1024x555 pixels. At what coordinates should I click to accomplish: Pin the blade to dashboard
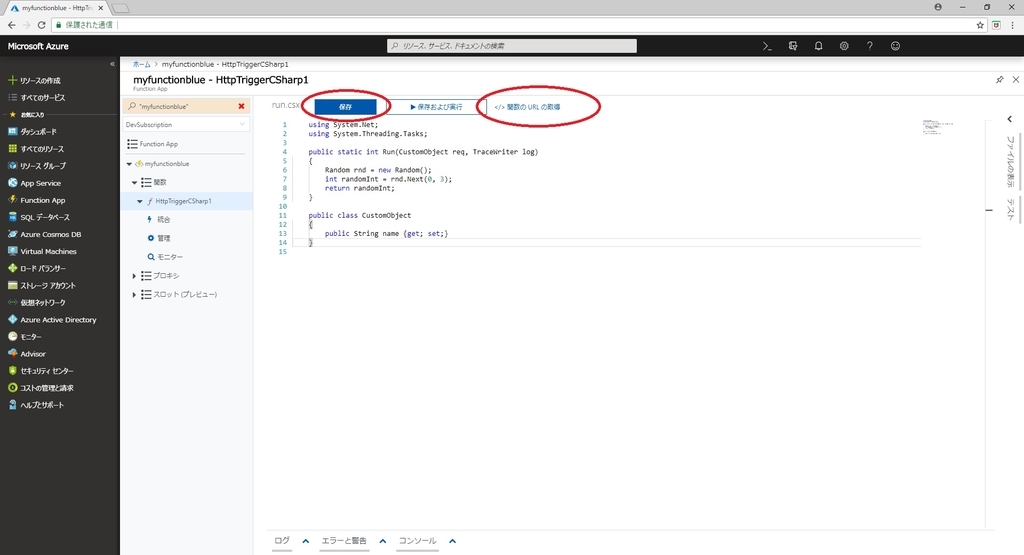coord(999,80)
